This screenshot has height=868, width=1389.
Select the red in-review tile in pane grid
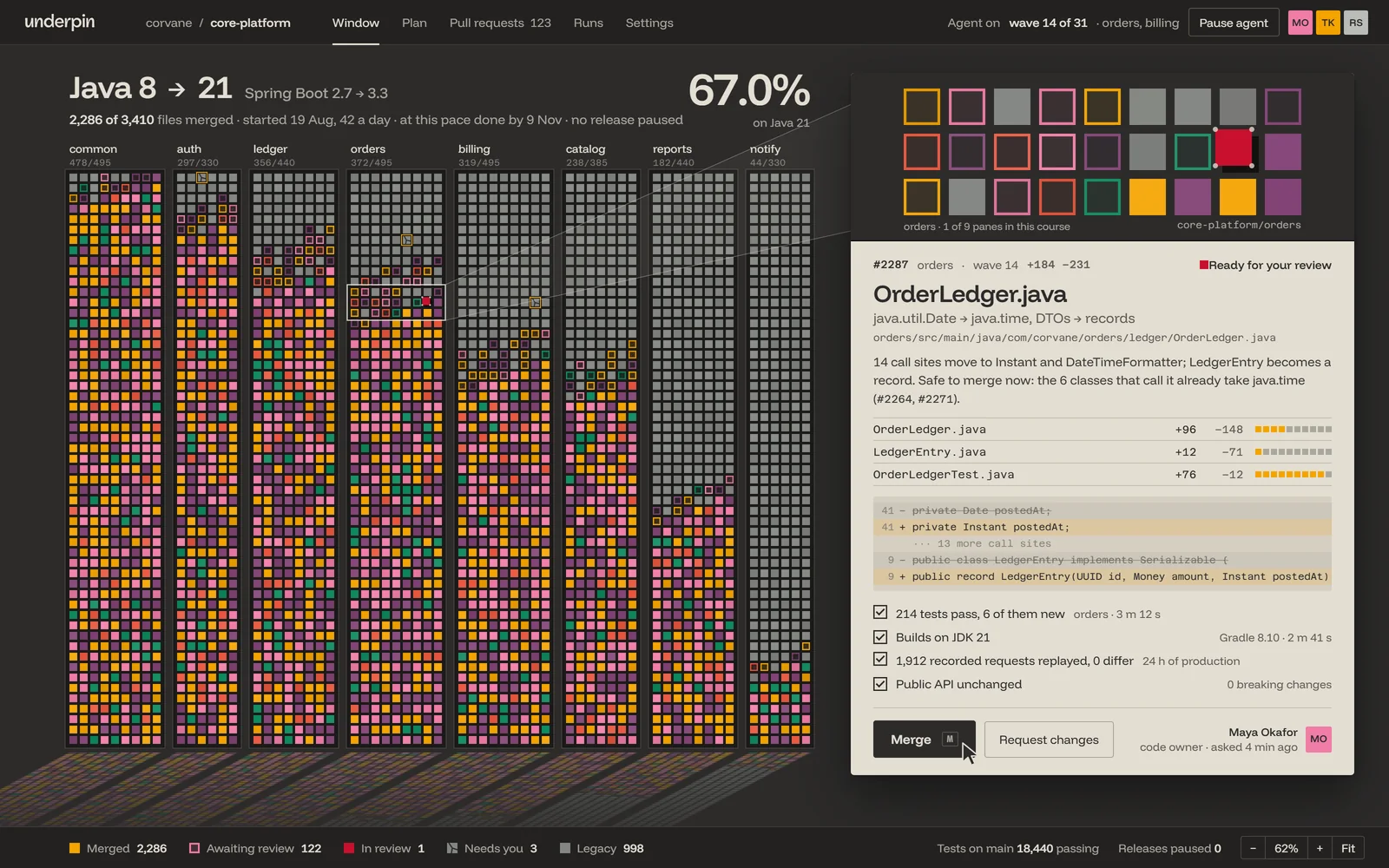pyautogui.click(x=1234, y=148)
